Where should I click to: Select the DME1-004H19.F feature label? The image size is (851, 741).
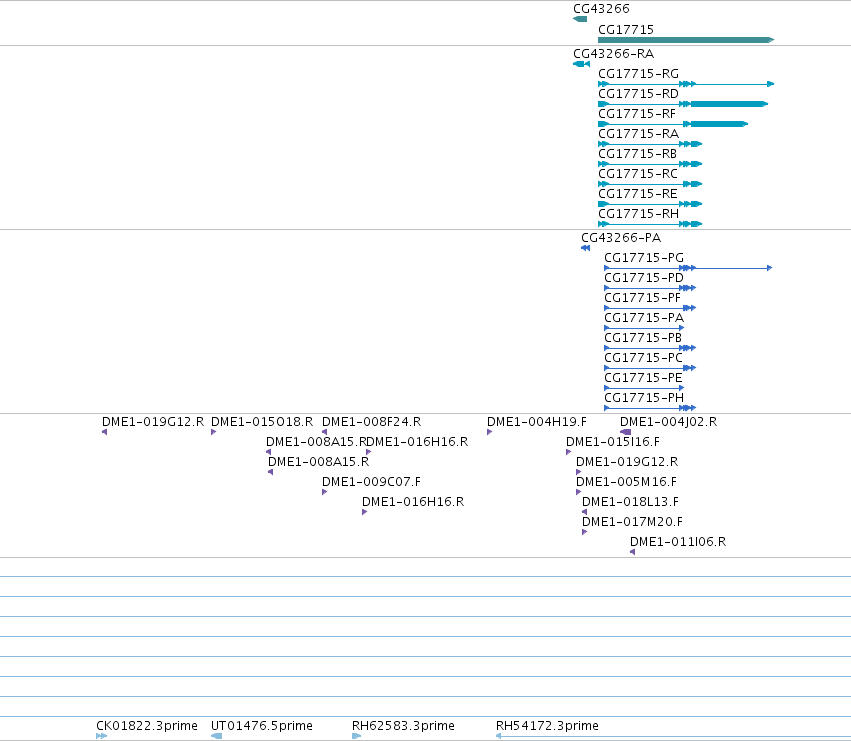point(537,422)
